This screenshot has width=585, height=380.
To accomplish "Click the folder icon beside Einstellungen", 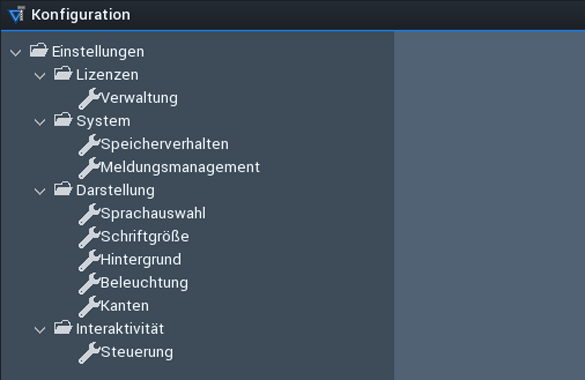I will pos(39,50).
